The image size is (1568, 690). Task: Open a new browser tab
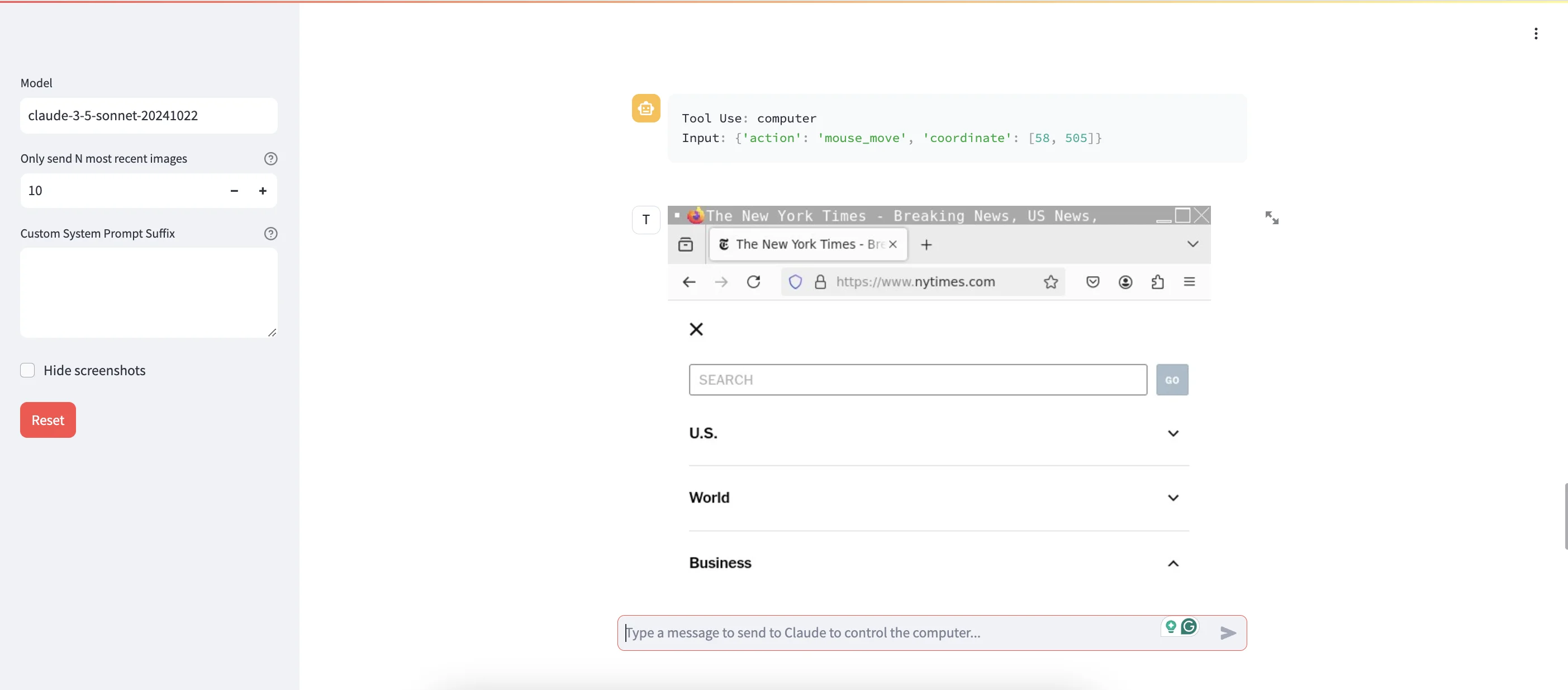pyautogui.click(x=926, y=245)
